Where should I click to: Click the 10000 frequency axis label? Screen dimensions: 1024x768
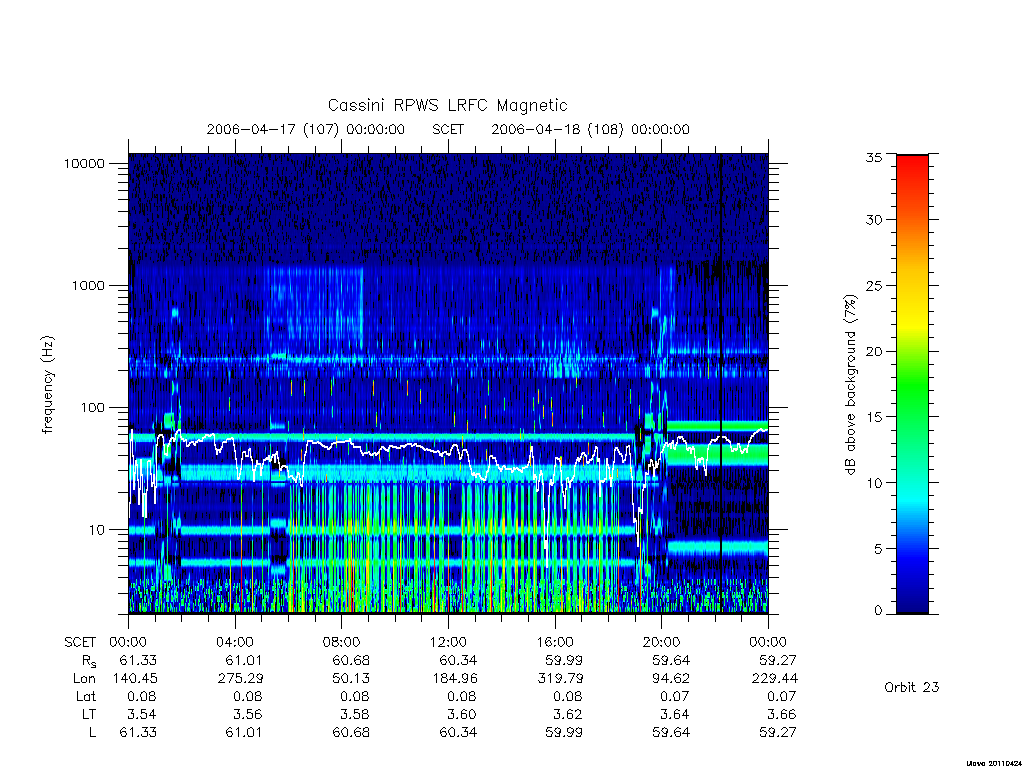(x=84, y=163)
